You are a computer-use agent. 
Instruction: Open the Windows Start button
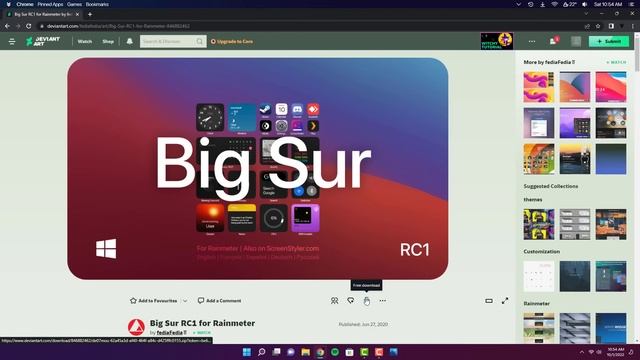pyautogui.click(x=247, y=352)
